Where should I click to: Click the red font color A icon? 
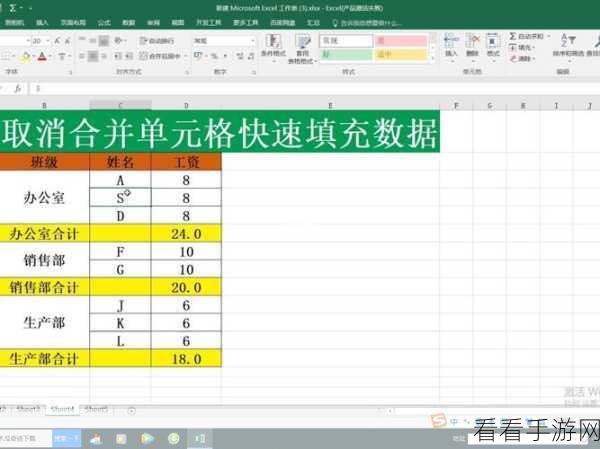tap(42, 57)
